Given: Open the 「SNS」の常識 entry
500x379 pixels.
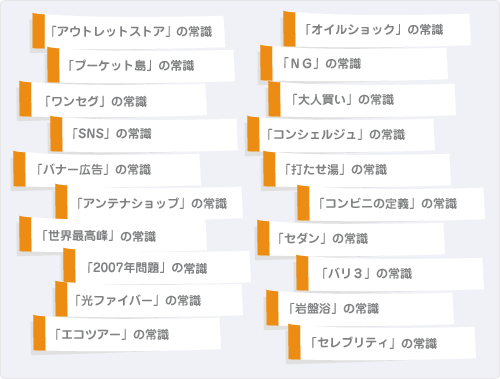Looking at the screenshot, I should pos(144,134).
